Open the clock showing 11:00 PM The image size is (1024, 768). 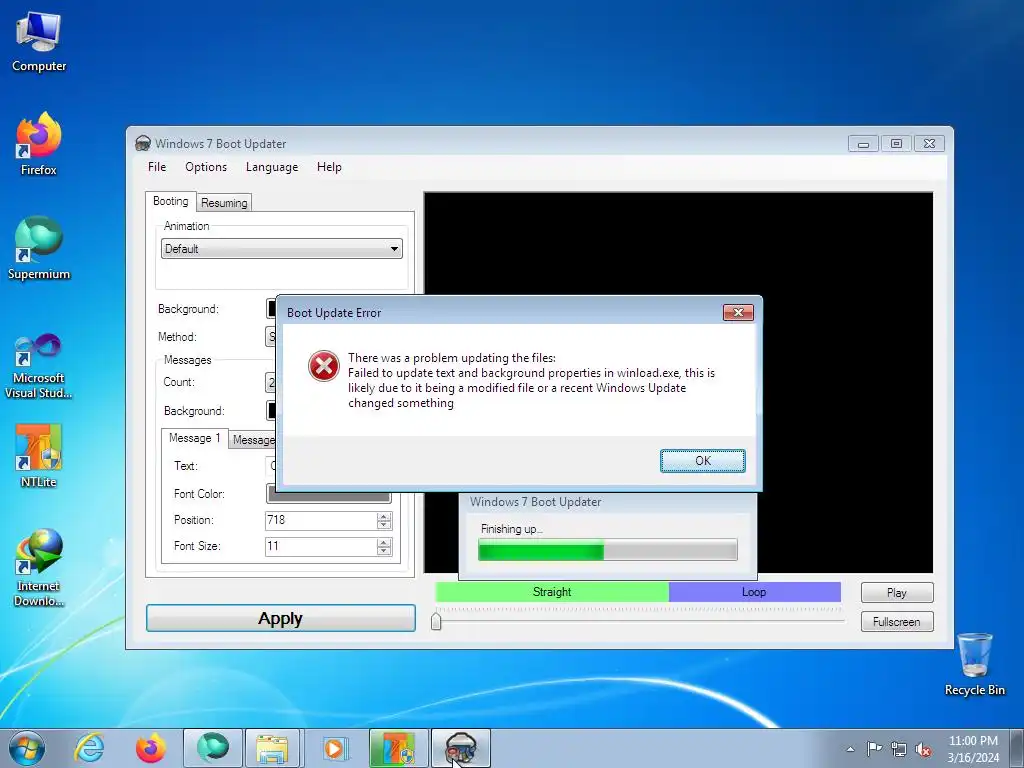coord(973,749)
